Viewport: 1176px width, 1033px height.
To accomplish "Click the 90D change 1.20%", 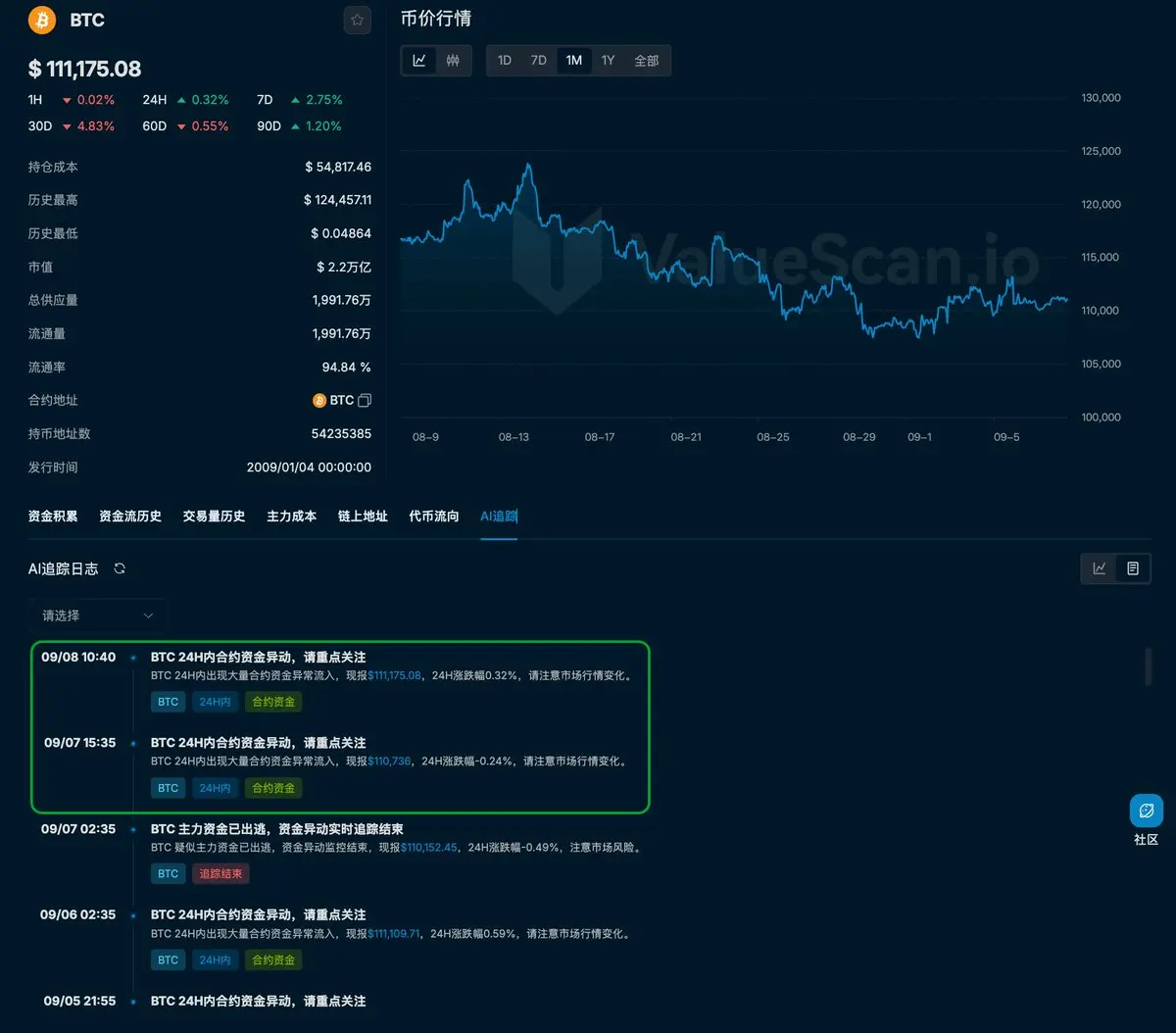I will click(x=323, y=126).
